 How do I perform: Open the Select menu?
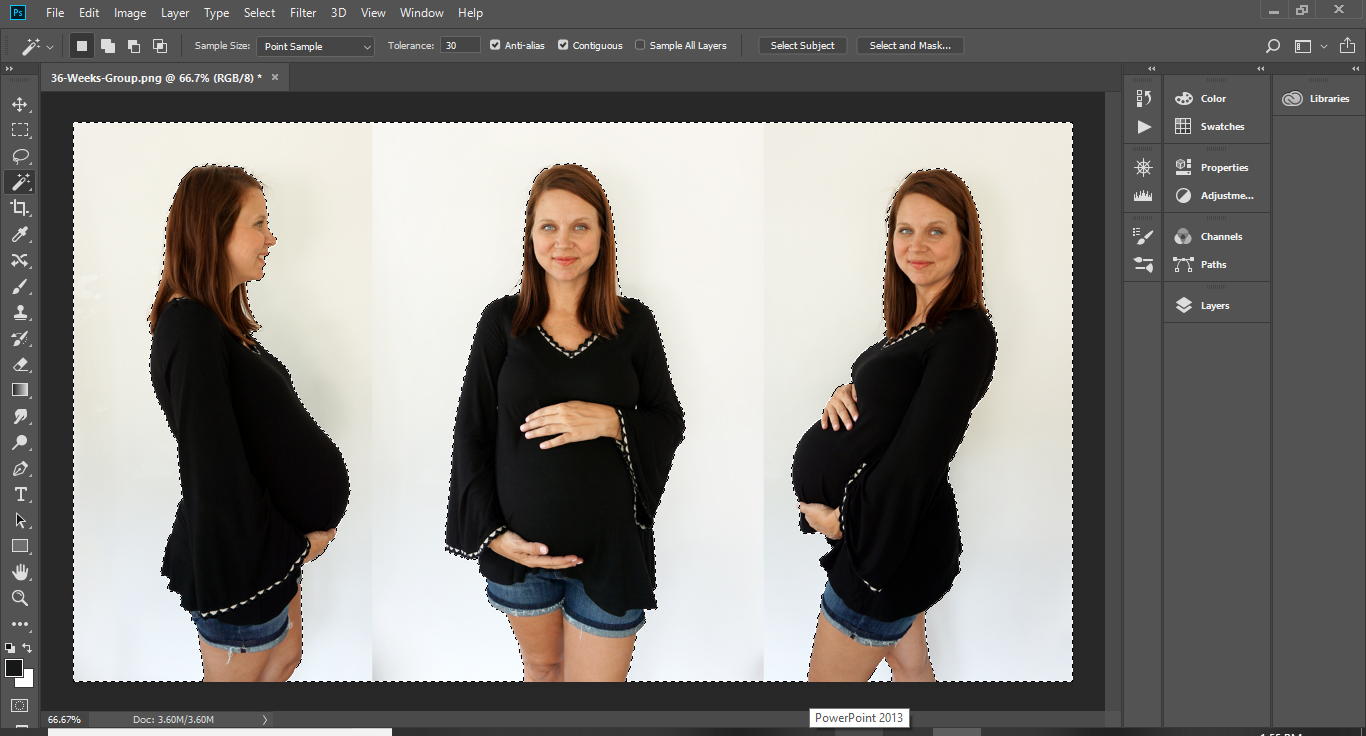[x=259, y=13]
